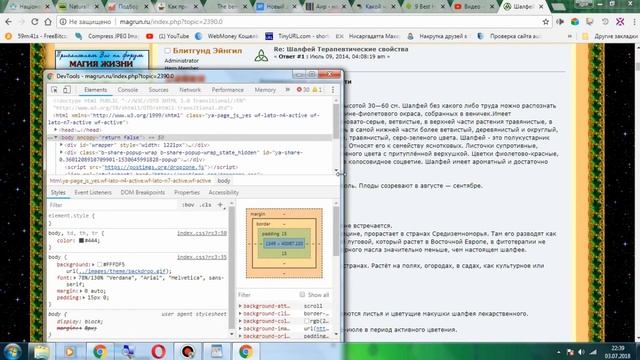Focus the computed styles Filter field

click(x=267, y=295)
